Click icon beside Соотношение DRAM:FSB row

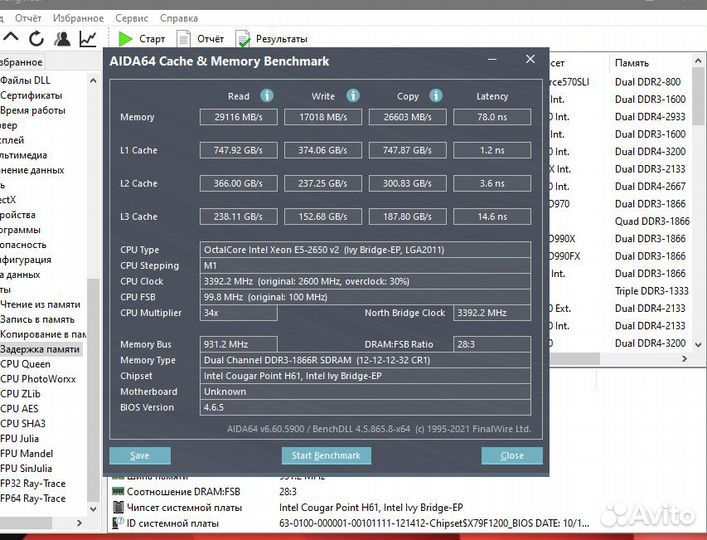(118, 491)
